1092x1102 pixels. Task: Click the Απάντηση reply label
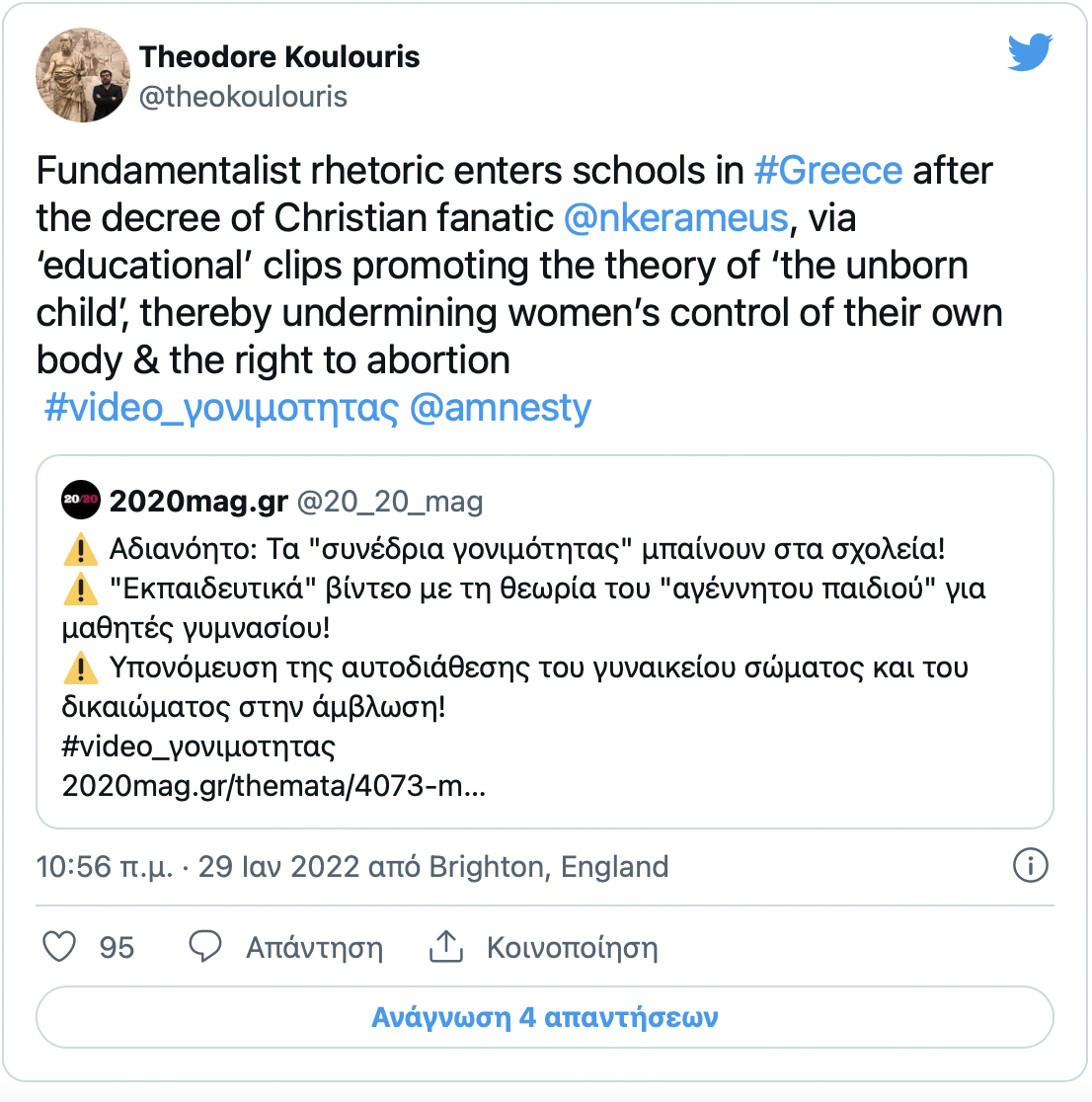(x=314, y=948)
